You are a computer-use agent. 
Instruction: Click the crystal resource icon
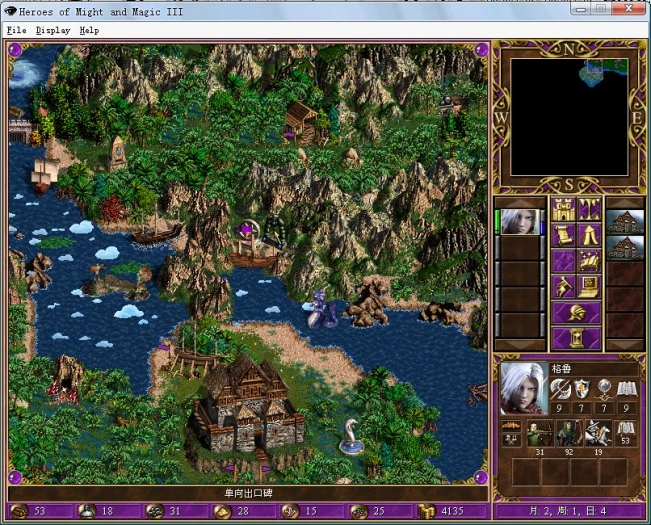coord(290,511)
